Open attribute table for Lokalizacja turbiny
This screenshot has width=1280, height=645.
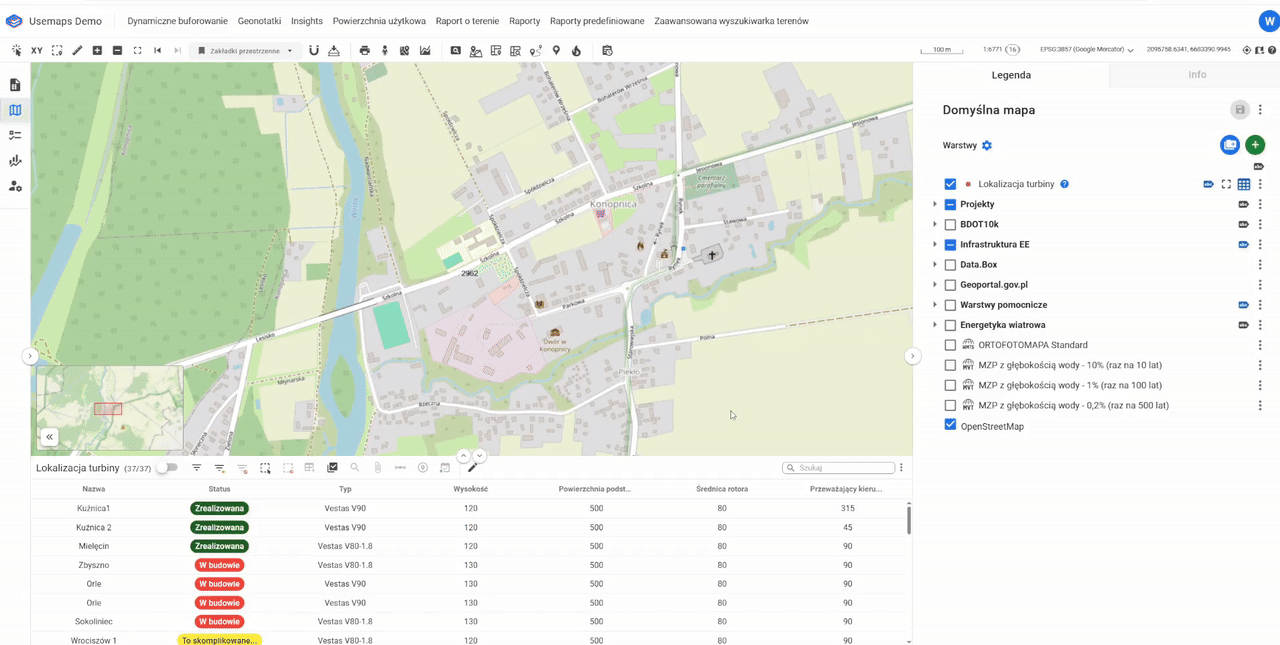click(x=1243, y=184)
